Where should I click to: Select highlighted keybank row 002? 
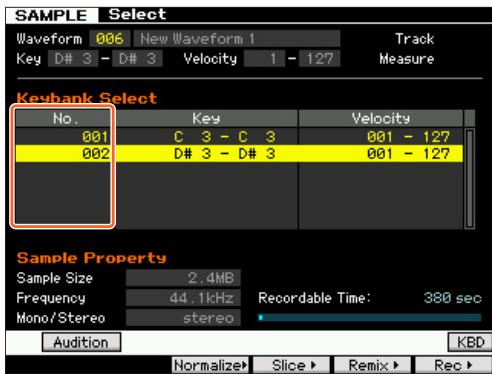(x=239, y=154)
